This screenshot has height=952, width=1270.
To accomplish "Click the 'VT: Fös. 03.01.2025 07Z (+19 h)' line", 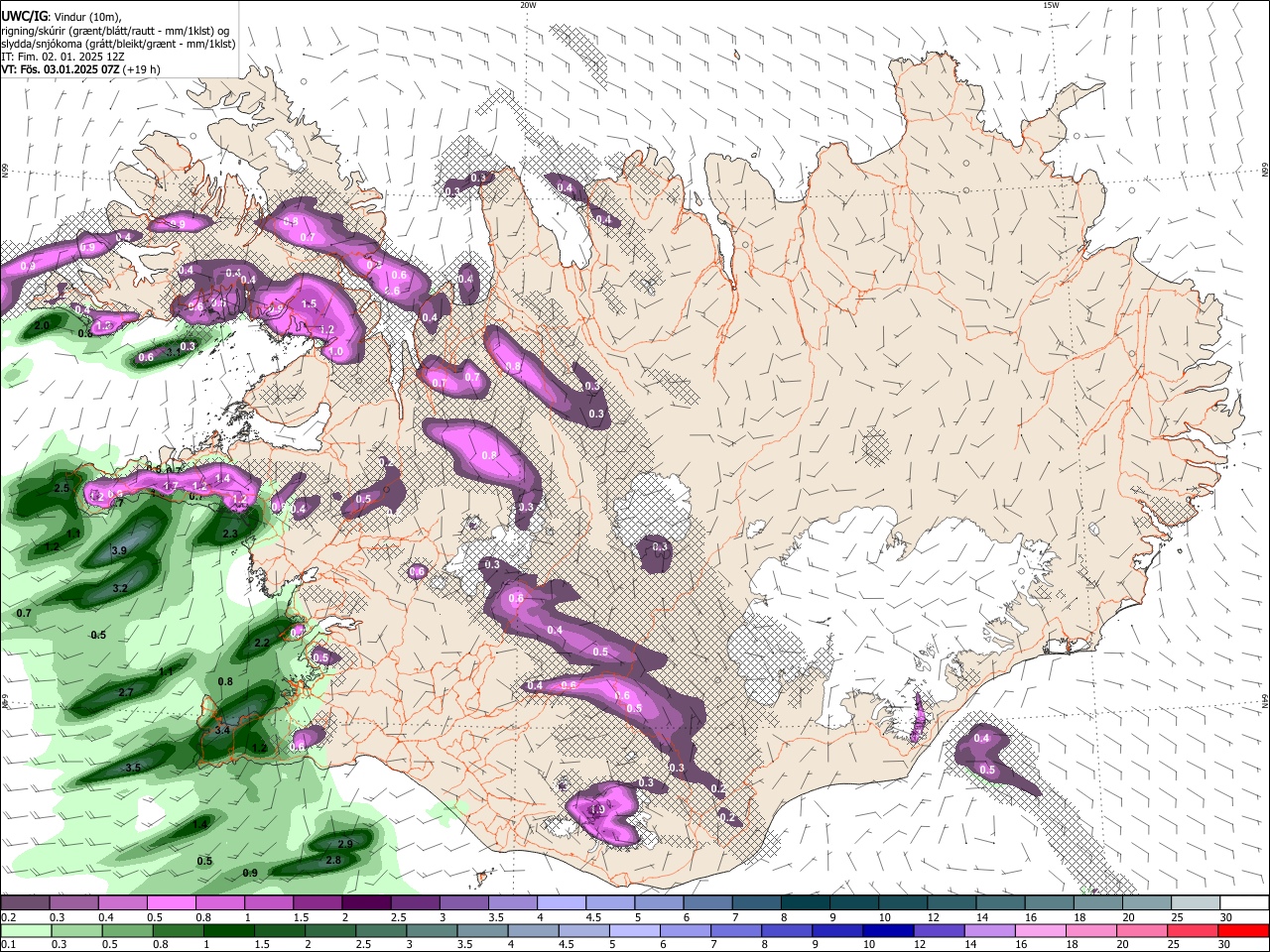I will pos(80,69).
